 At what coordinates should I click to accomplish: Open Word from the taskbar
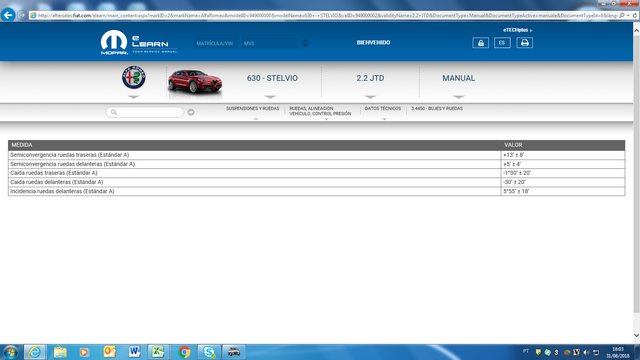pyautogui.click(x=134, y=352)
